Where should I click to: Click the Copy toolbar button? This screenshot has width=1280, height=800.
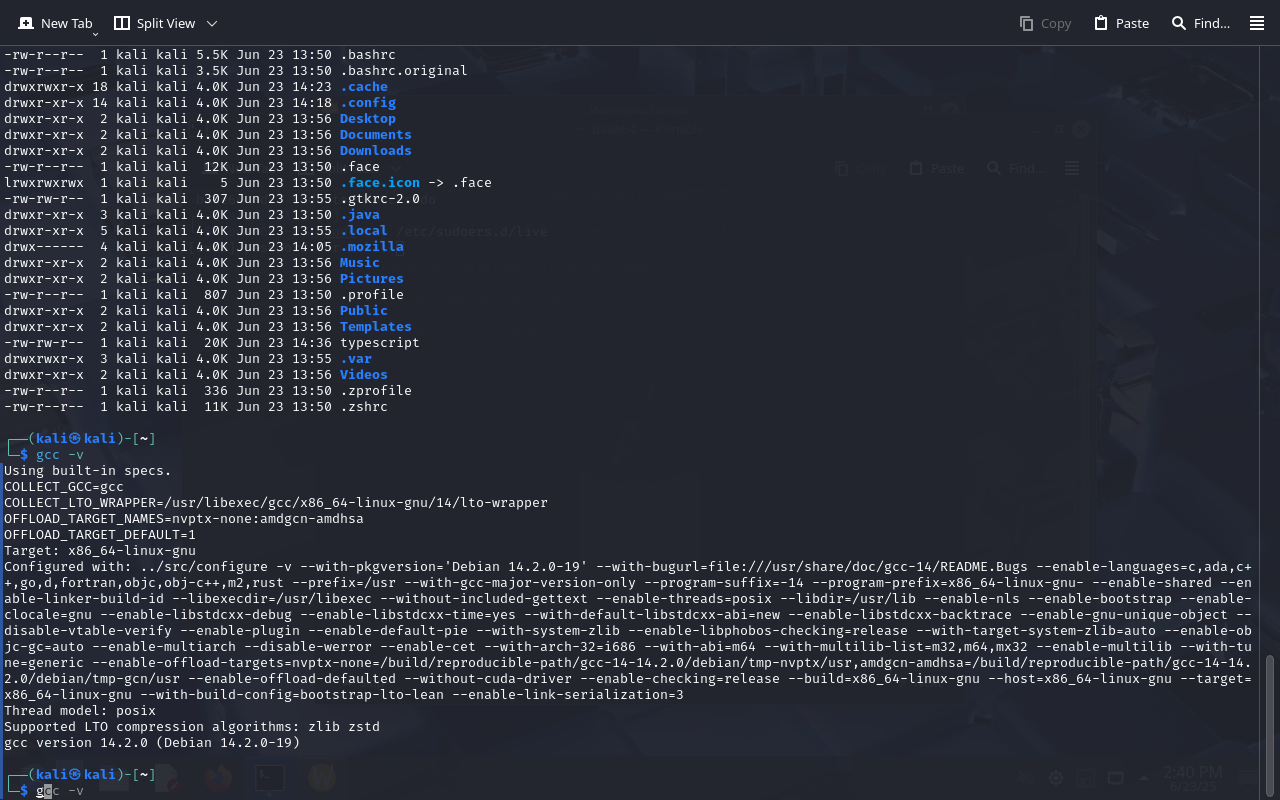pyautogui.click(x=1045, y=23)
